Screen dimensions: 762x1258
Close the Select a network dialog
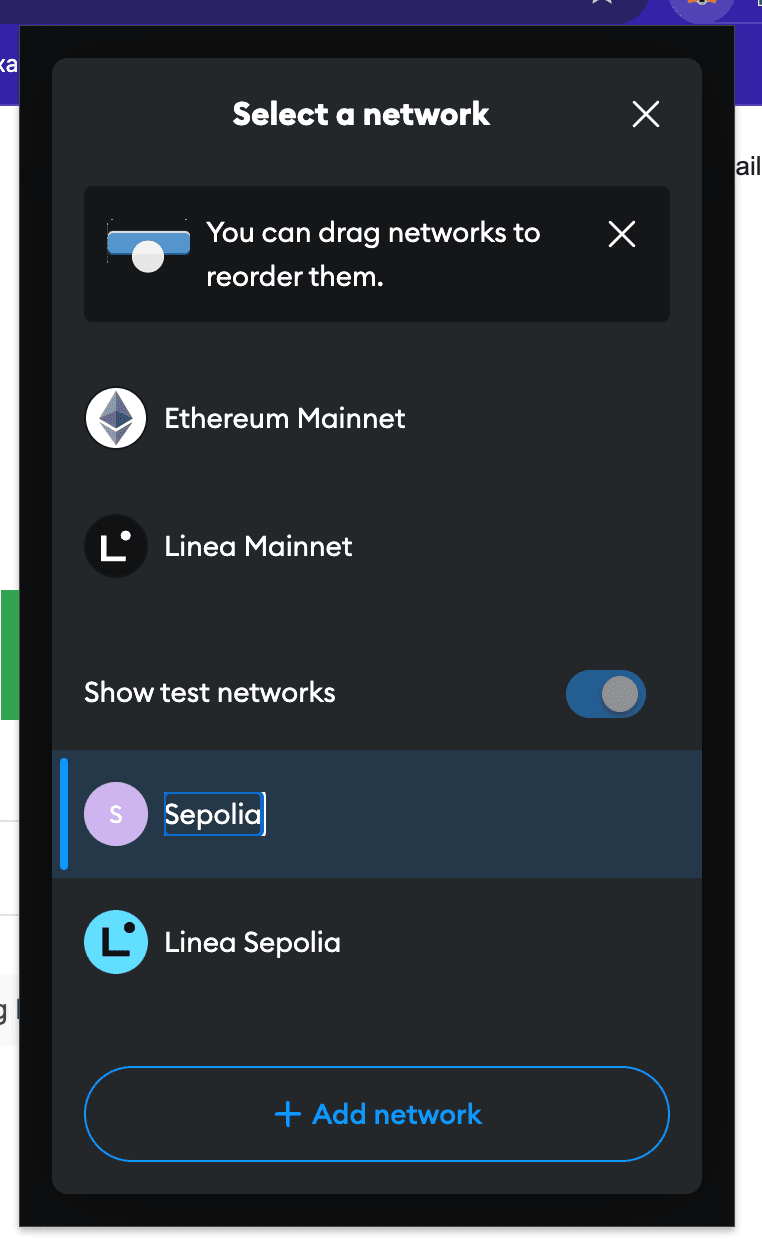click(646, 114)
